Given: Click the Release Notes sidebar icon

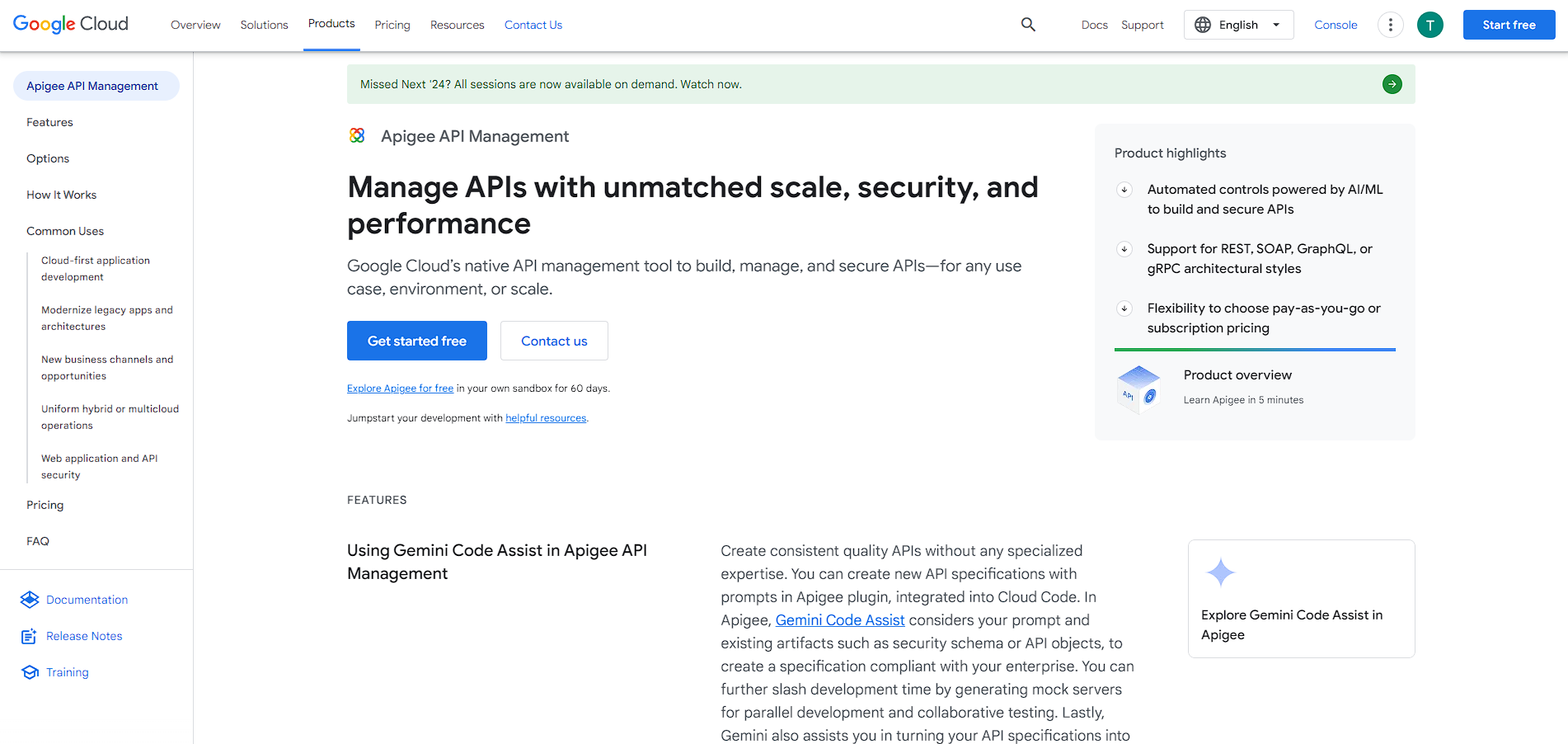Looking at the screenshot, I should click(29, 636).
